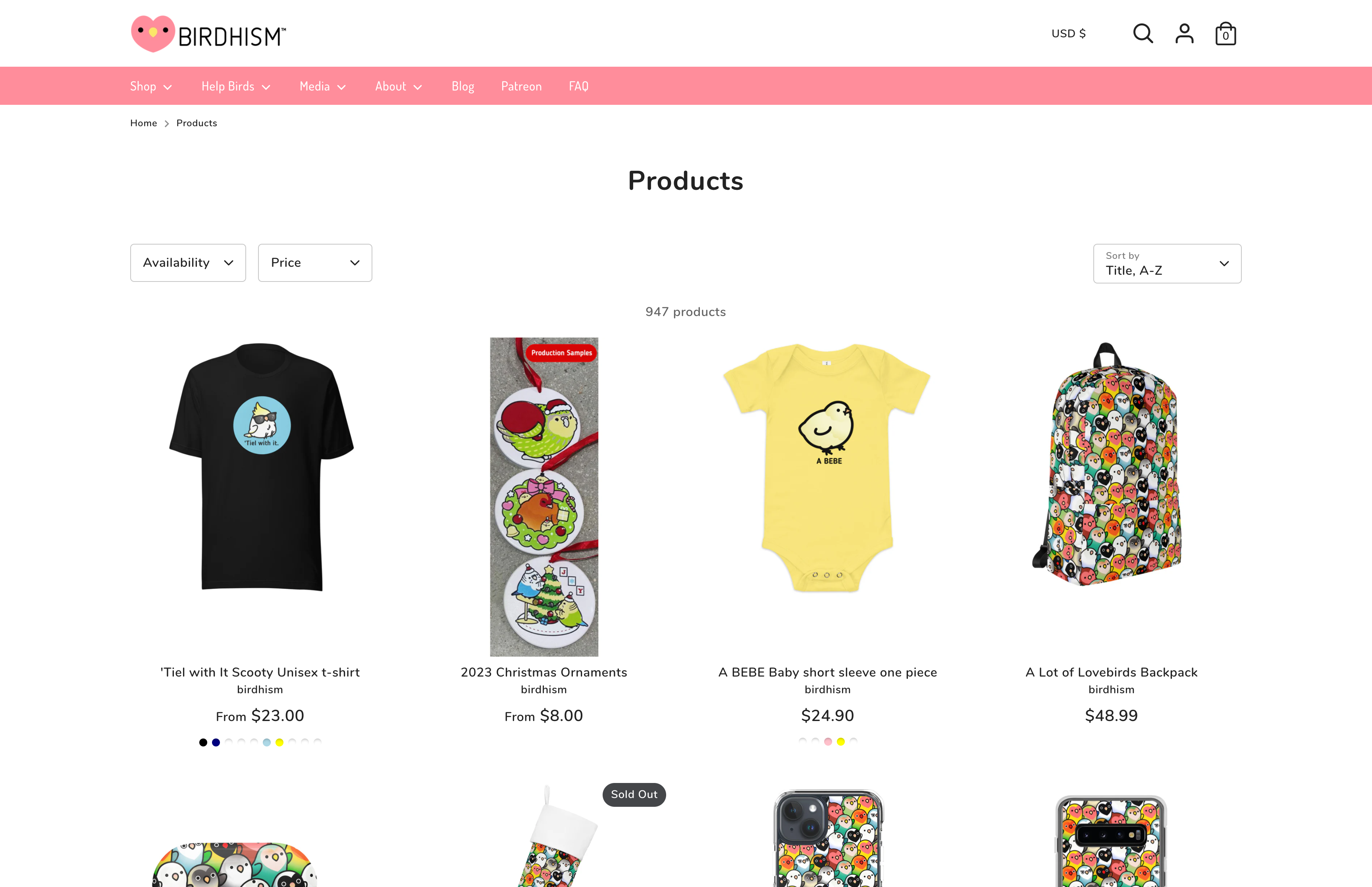This screenshot has height=887, width=1372.
Task: Open the shopping bag cart icon
Action: click(1226, 33)
